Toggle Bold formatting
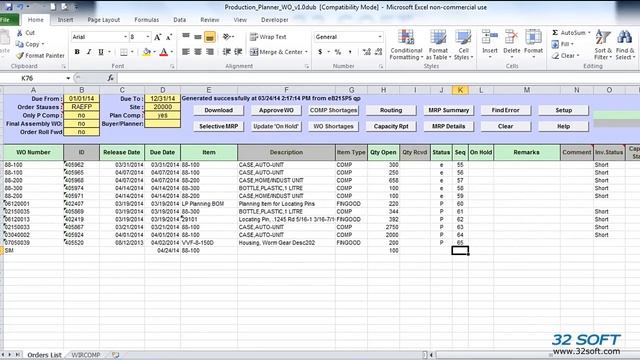 click(x=77, y=52)
